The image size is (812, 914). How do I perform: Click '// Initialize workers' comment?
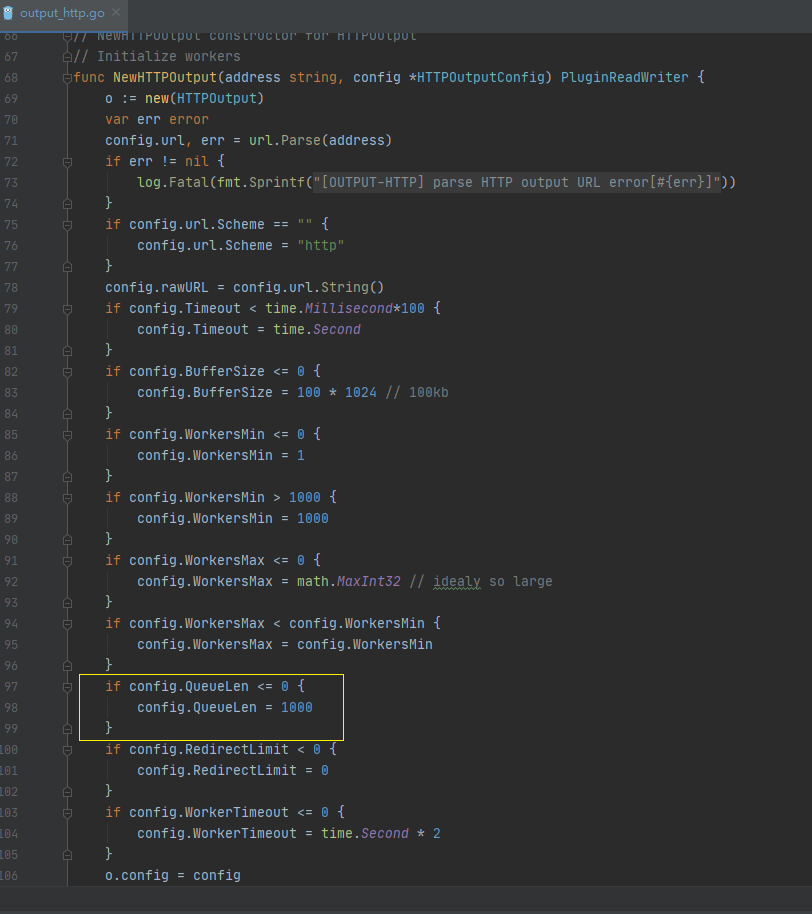tap(157, 57)
